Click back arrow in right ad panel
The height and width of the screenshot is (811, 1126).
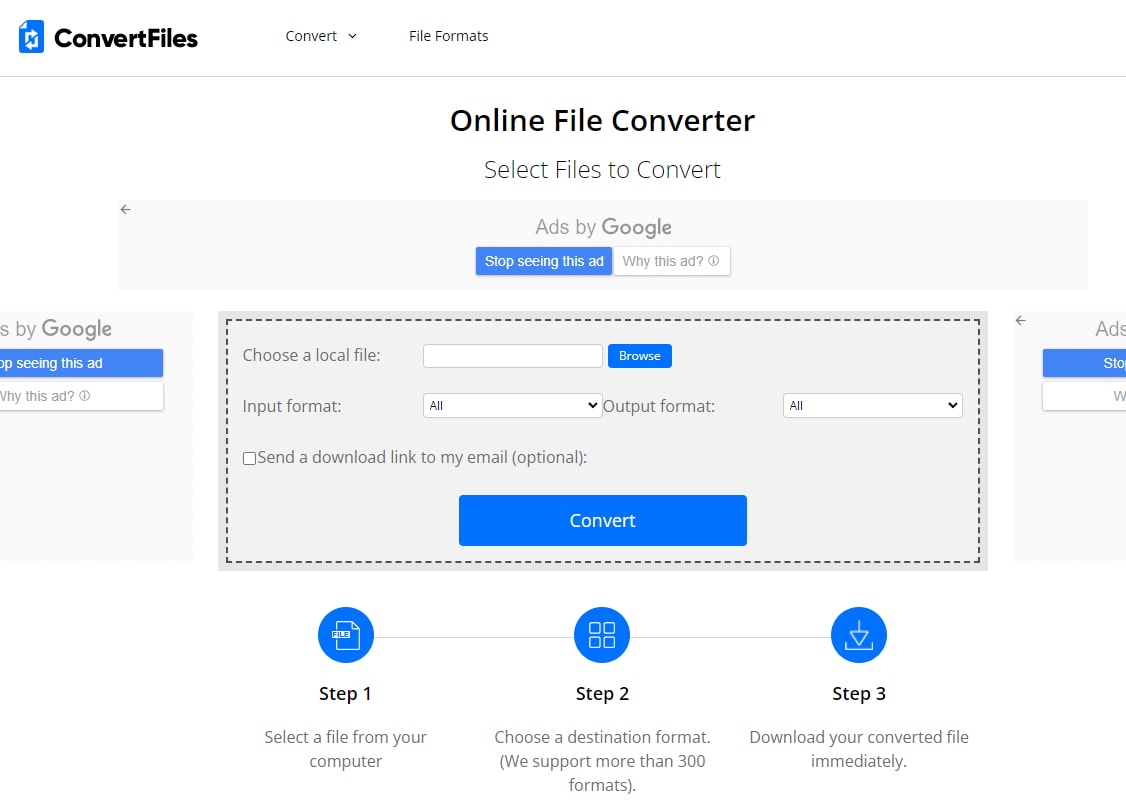[x=1020, y=320]
